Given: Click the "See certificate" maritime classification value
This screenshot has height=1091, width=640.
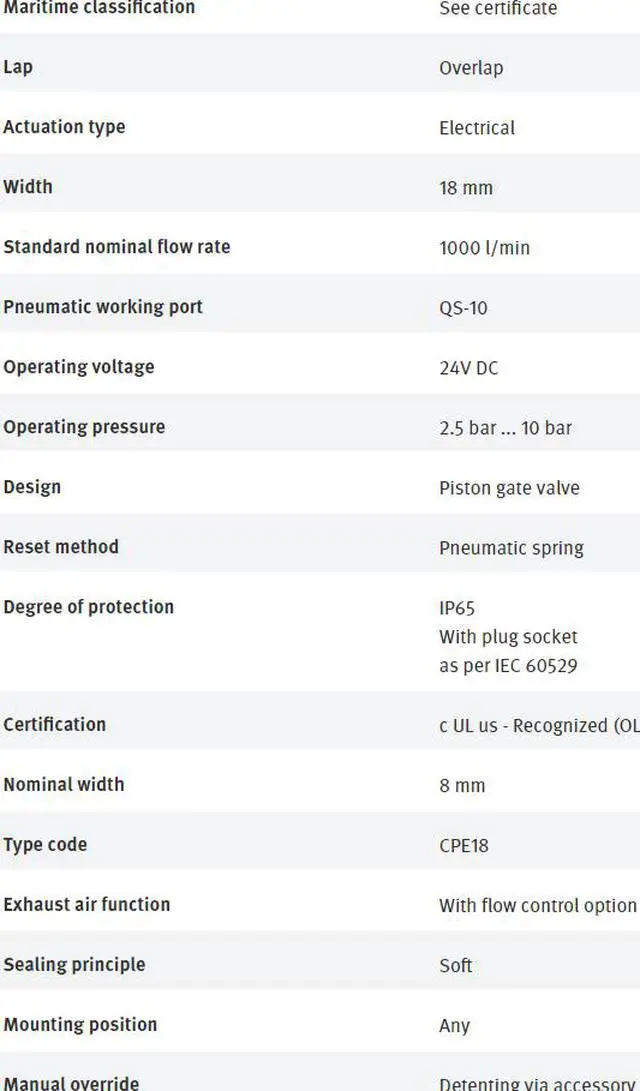Looking at the screenshot, I should click(498, 9).
